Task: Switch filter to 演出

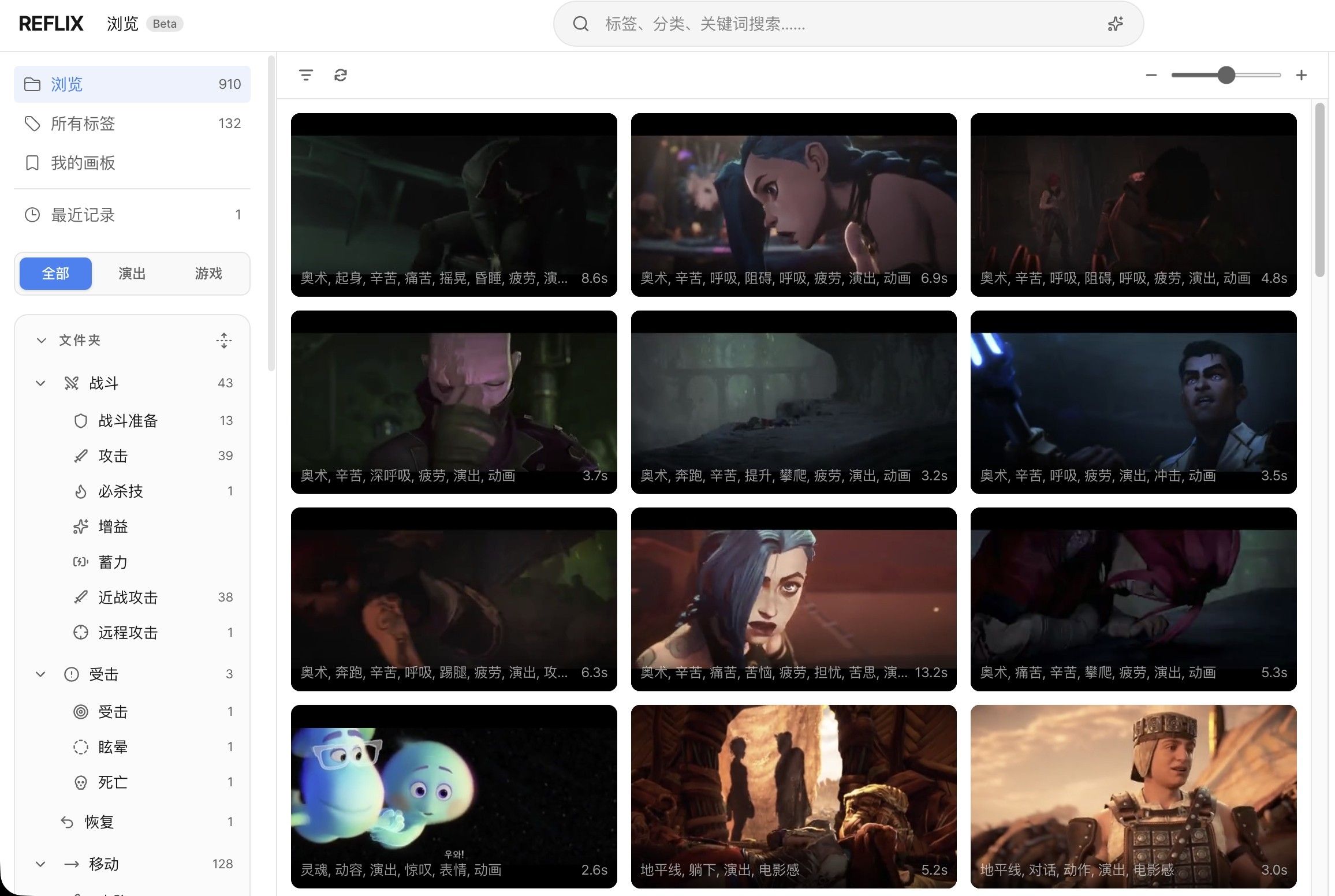Action: pyautogui.click(x=132, y=273)
